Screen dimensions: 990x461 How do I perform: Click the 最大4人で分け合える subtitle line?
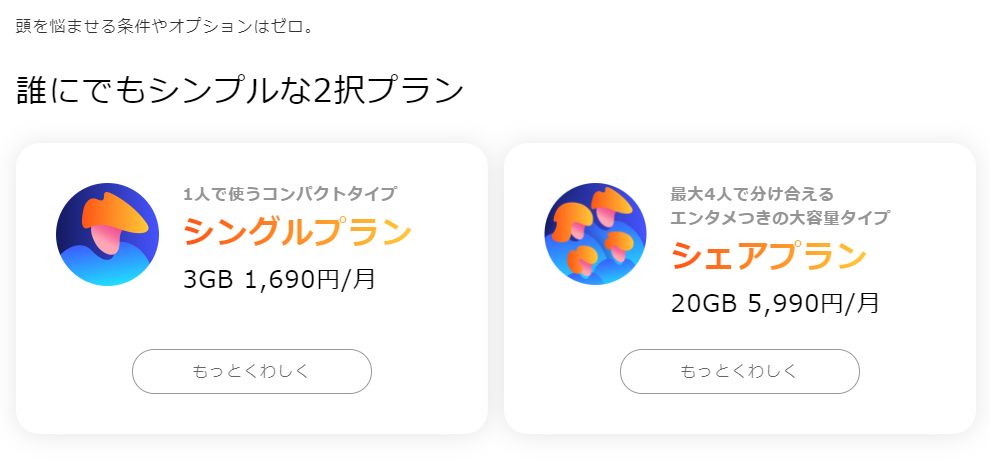[753, 193]
